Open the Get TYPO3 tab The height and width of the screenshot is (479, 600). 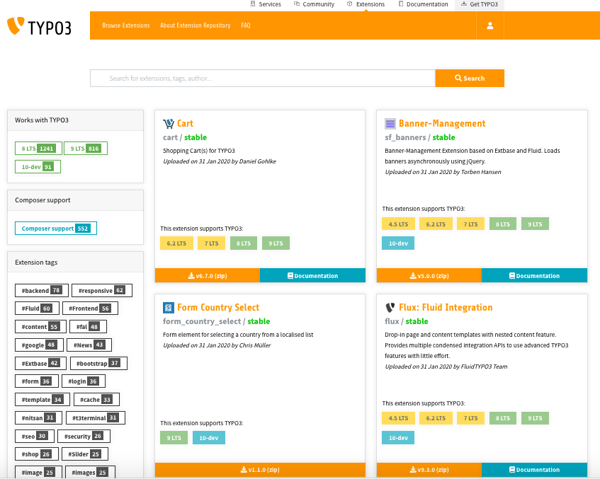click(x=480, y=5)
